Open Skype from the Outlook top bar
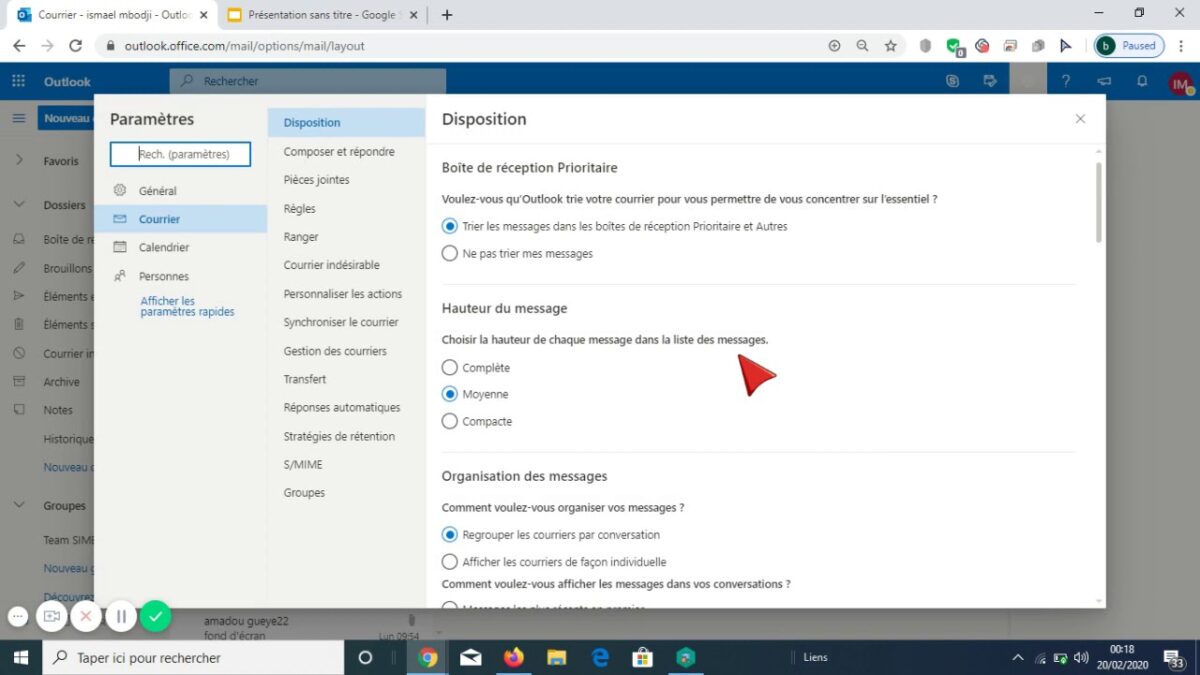The width and height of the screenshot is (1200, 675). 952,80
